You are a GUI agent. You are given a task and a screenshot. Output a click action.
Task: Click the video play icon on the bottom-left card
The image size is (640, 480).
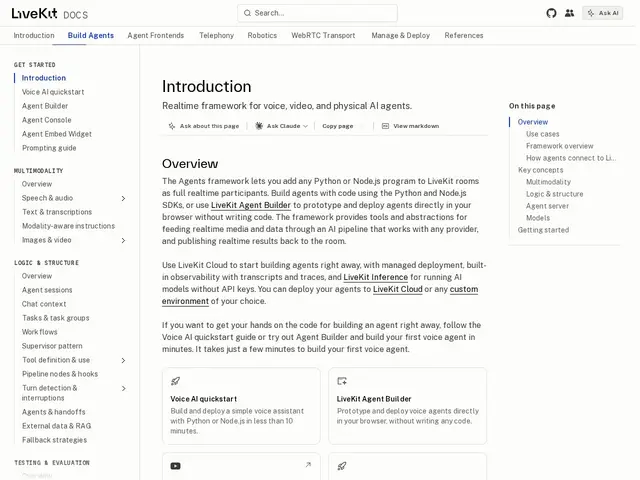[x=176, y=466]
